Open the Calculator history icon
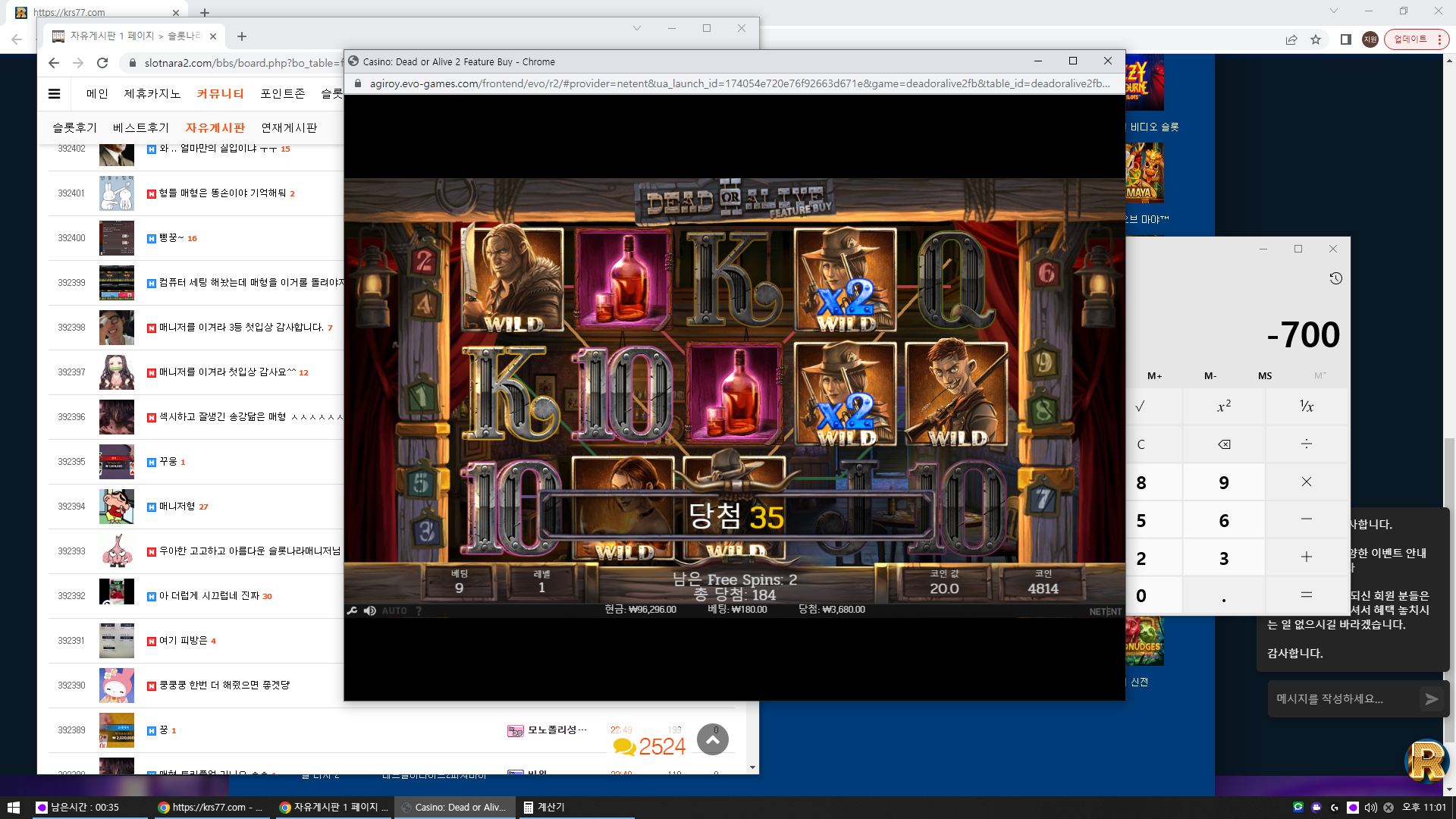This screenshot has height=819, width=1456. (1336, 278)
